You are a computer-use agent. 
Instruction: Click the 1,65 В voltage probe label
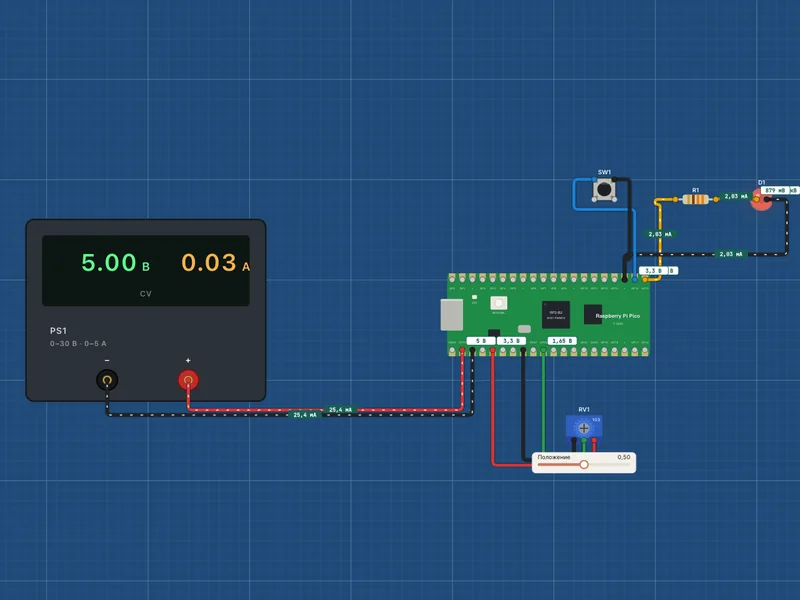(562, 341)
